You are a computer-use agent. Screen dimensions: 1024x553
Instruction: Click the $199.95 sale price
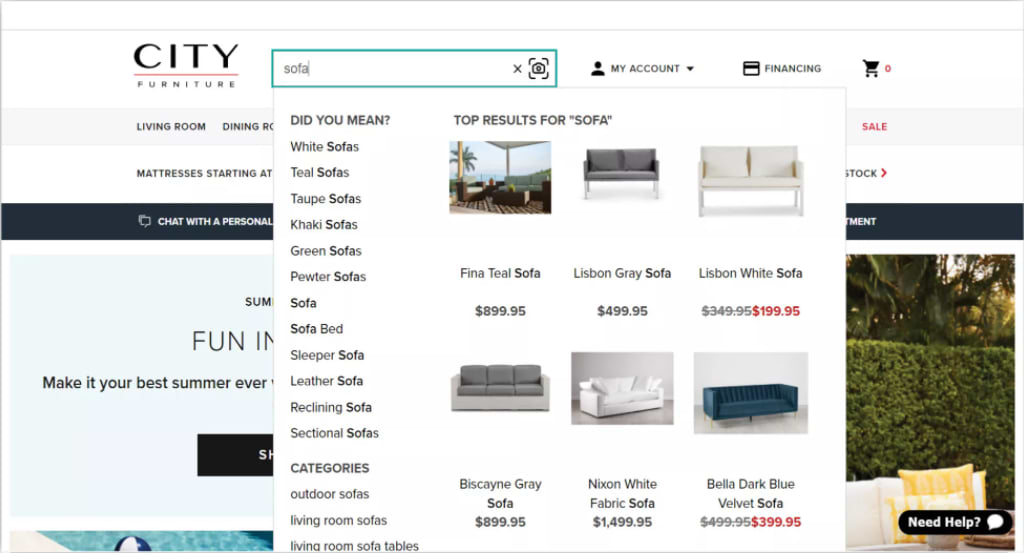(776, 311)
